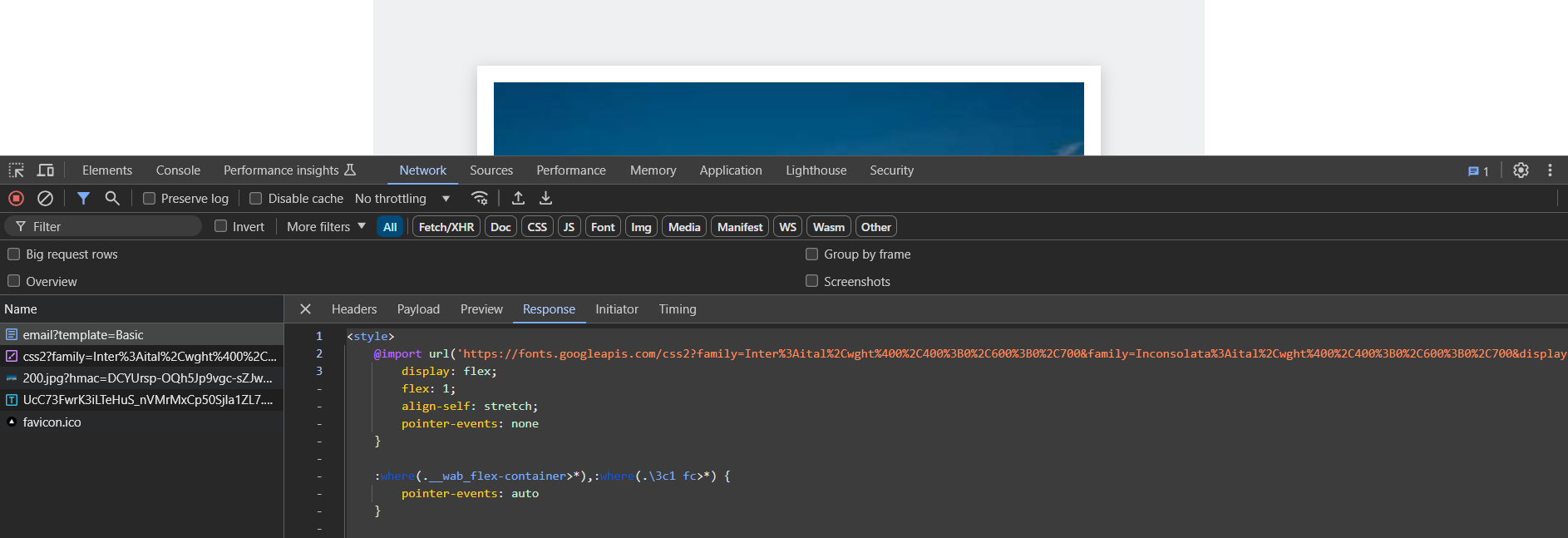
Task: Open DevTools settings gear
Action: (x=1521, y=170)
